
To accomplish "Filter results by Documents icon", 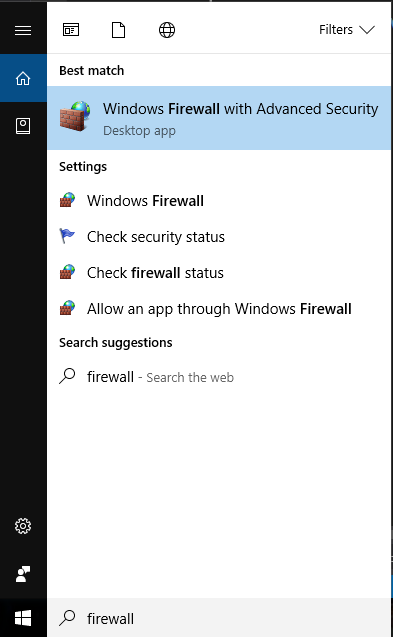I will [118, 30].
